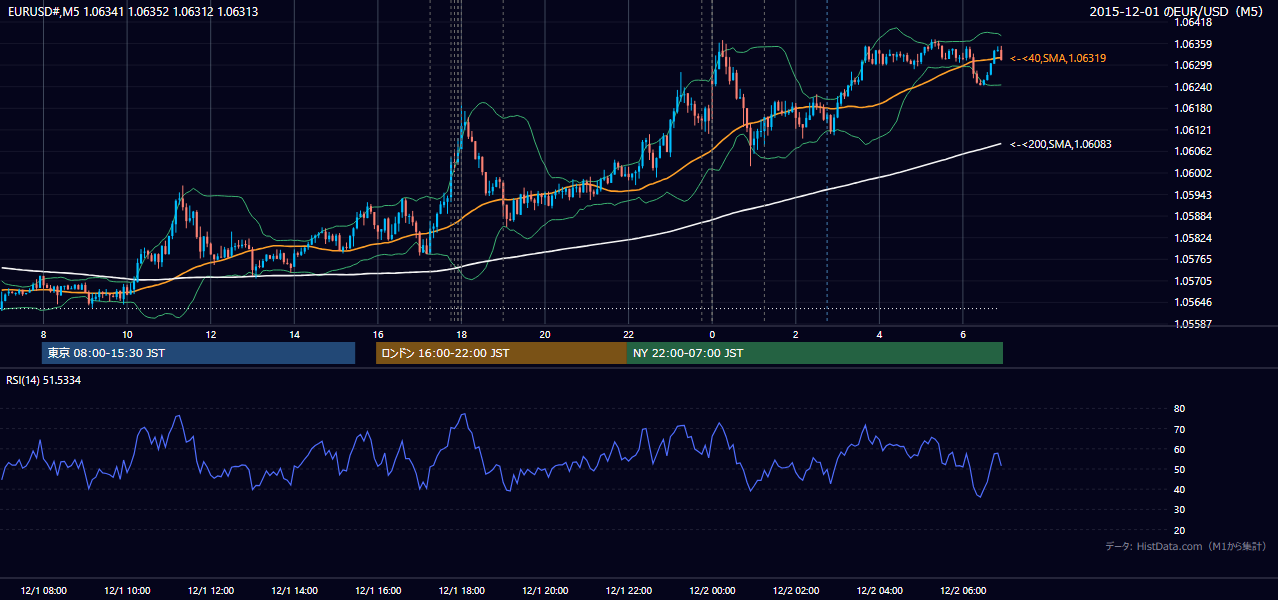Click hour label 16 under the price chart
This screenshot has height=600, width=1278.
coord(378,334)
